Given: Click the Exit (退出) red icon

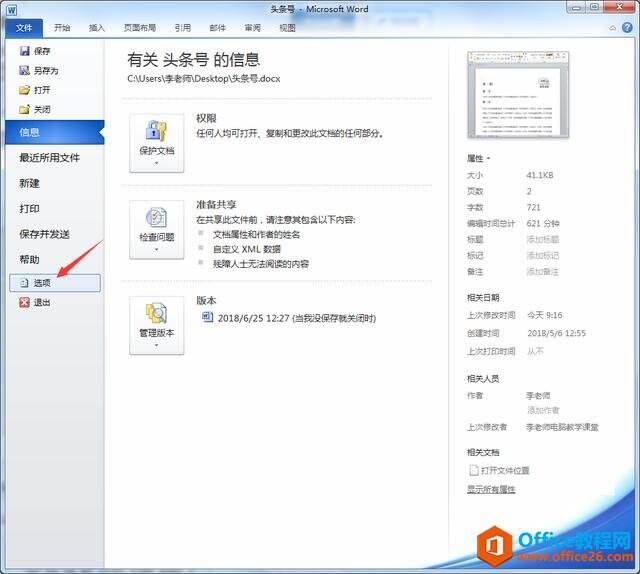Looking at the screenshot, I should coord(24,302).
